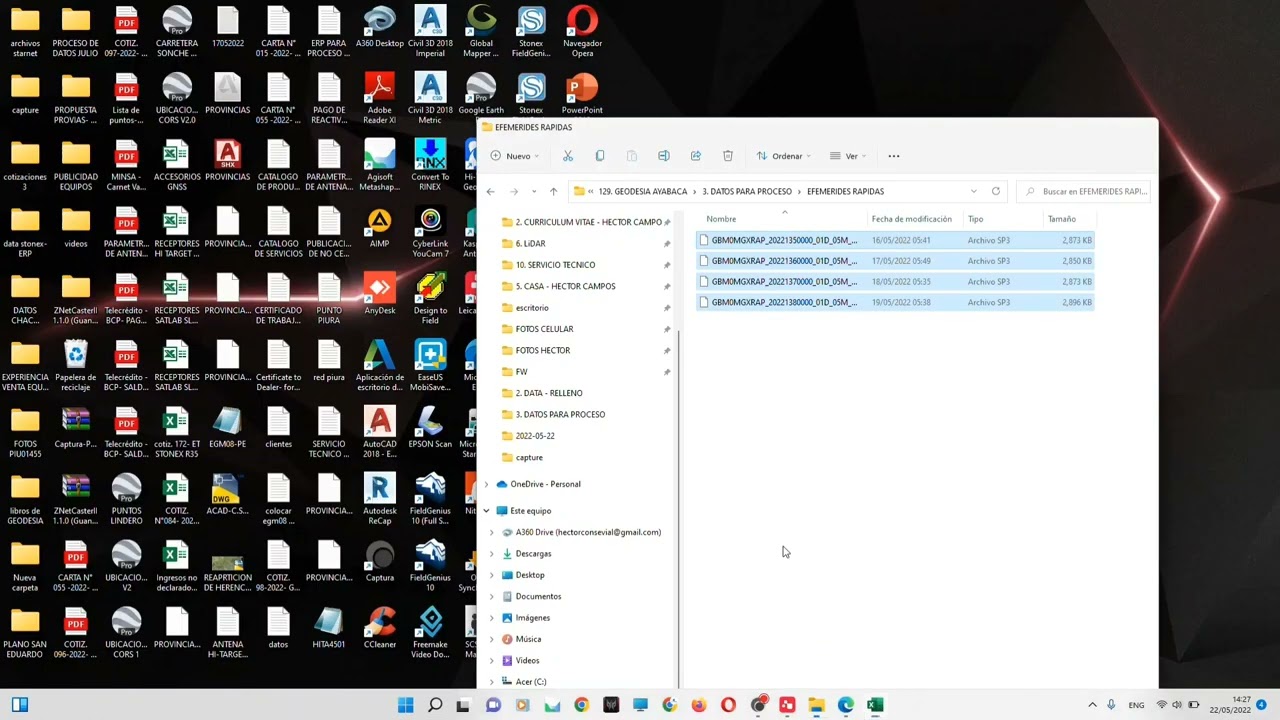Collapse the Este equipo tree node
This screenshot has height=720, width=1280.
click(x=487, y=511)
